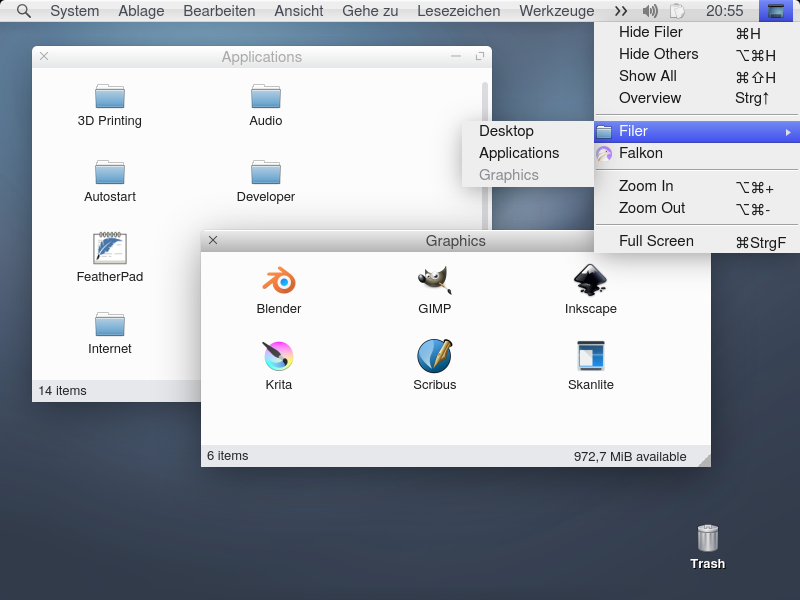This screenshot has height=600, width=800.
Task: Choose "Hide Others" from the open menu
Action: click(x=659, y=54)
